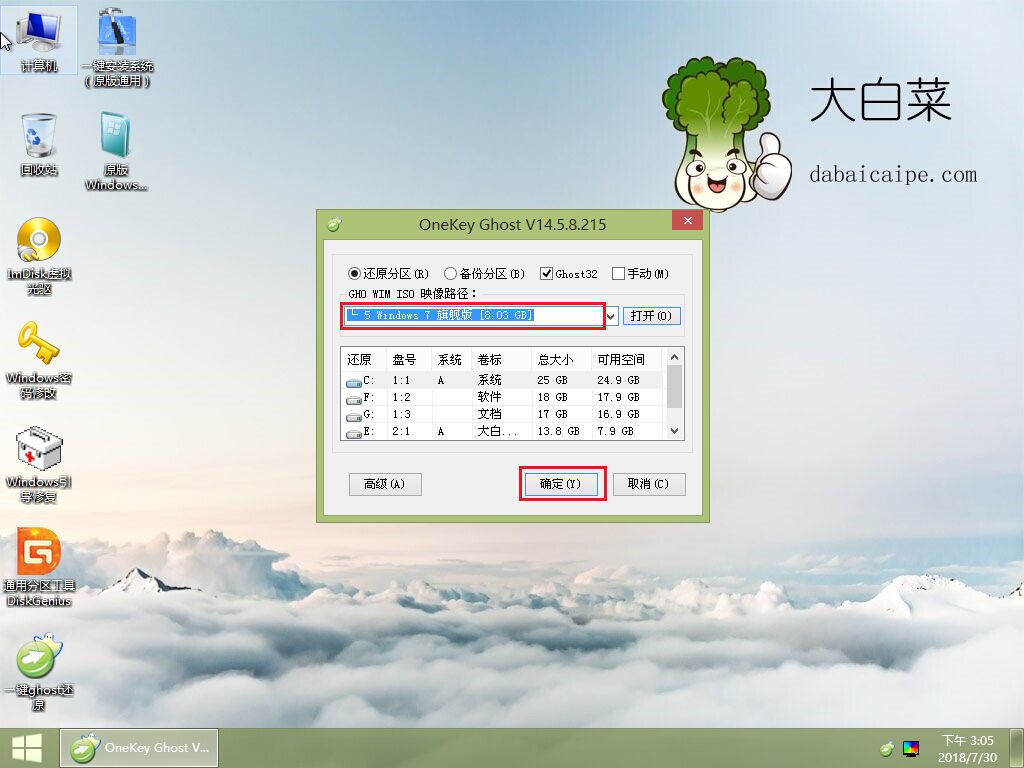Screen dimensions: 1024x768
Task: Open Windows引导修复 toolkit icon
Action: [39, 450]
